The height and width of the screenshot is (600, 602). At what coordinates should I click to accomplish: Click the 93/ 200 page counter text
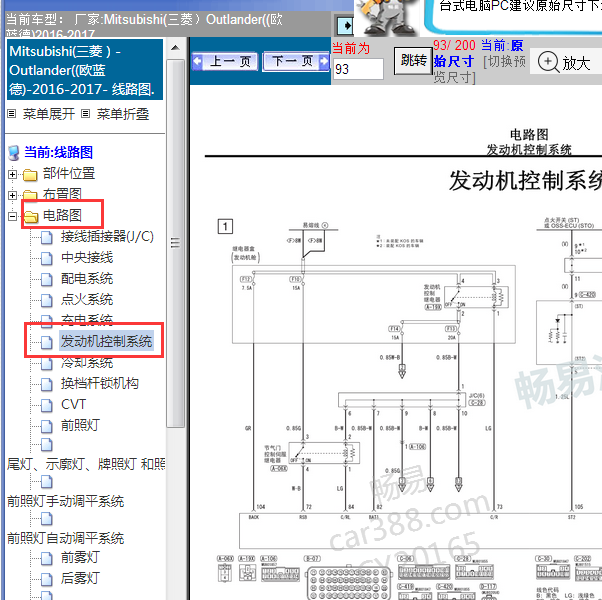coord(455,45)
